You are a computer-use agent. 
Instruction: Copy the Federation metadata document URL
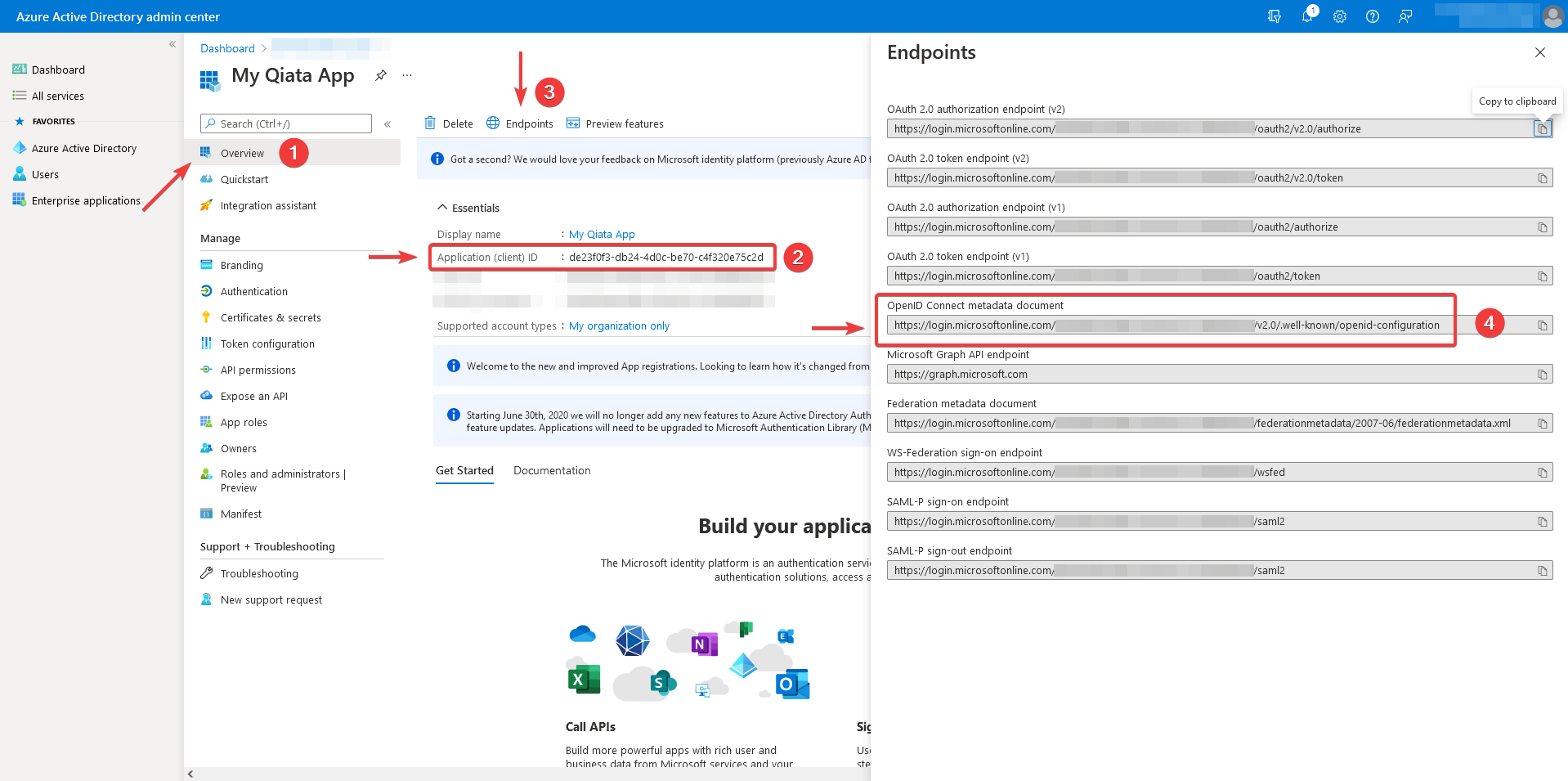point(1543,423)
